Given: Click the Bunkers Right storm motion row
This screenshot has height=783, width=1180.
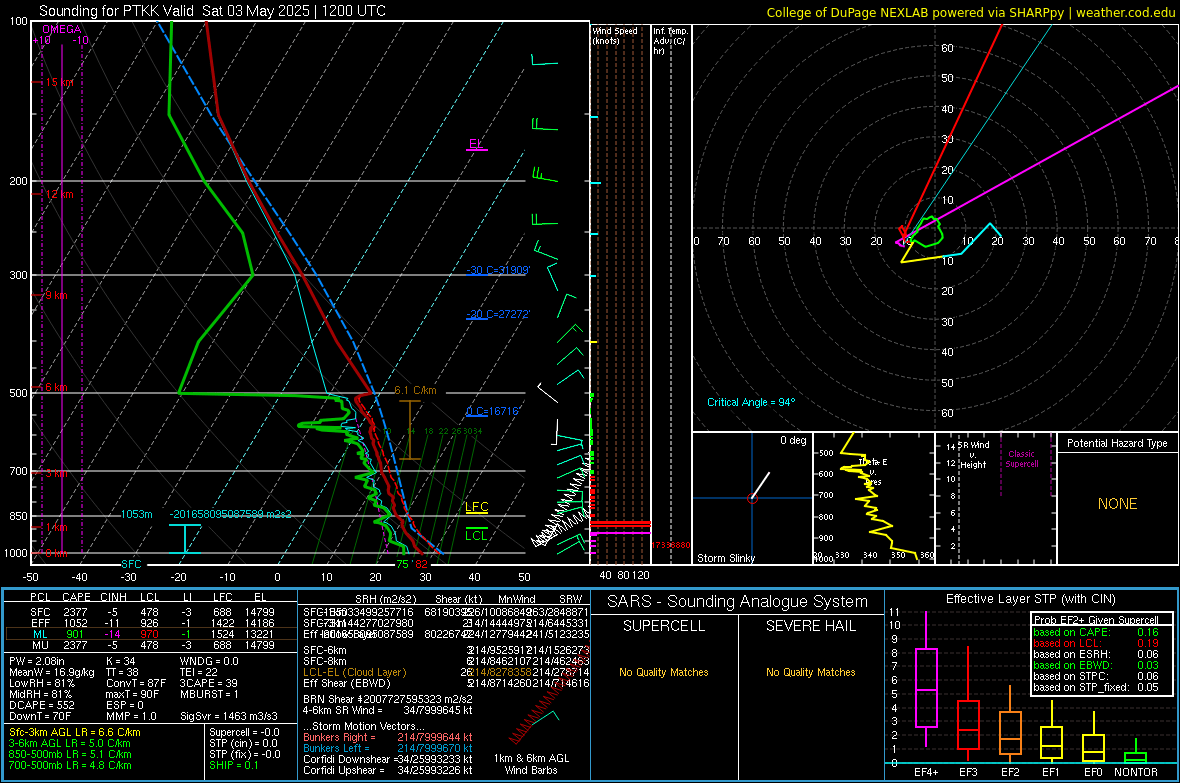Looking at the screenshot, I should coord(388,737).
